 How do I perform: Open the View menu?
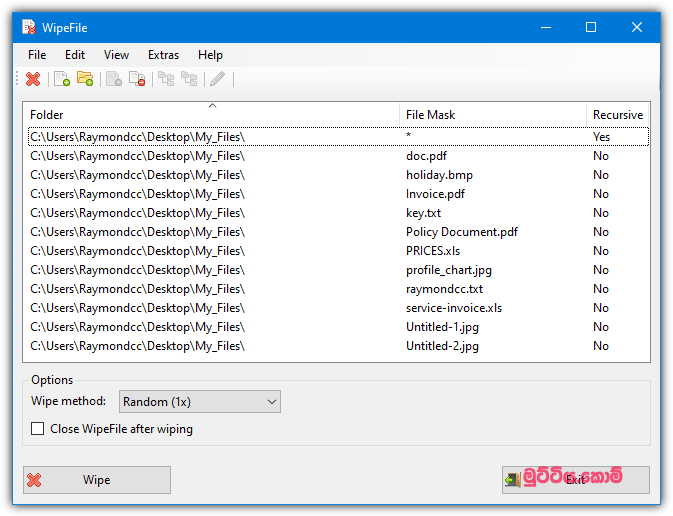point(116,55)
